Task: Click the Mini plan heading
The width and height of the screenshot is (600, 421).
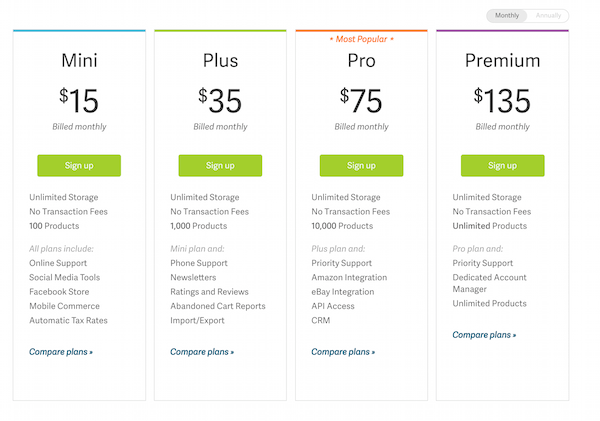Action: pos(79,61)
